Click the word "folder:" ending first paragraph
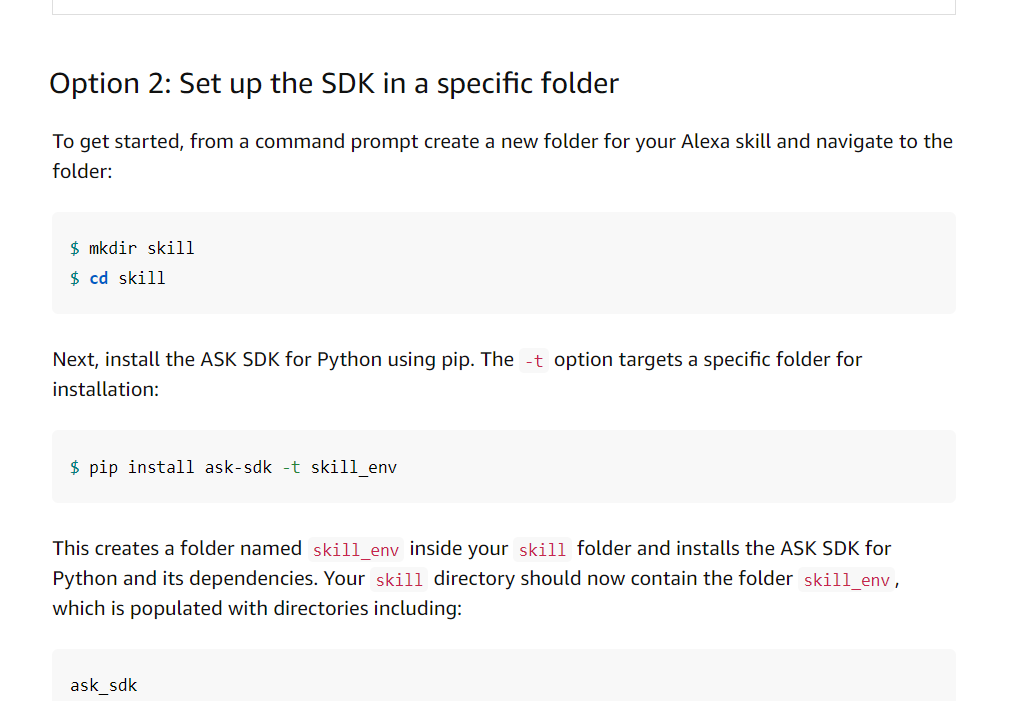The height and width of the screenshot is (701, 1010). 82,171
